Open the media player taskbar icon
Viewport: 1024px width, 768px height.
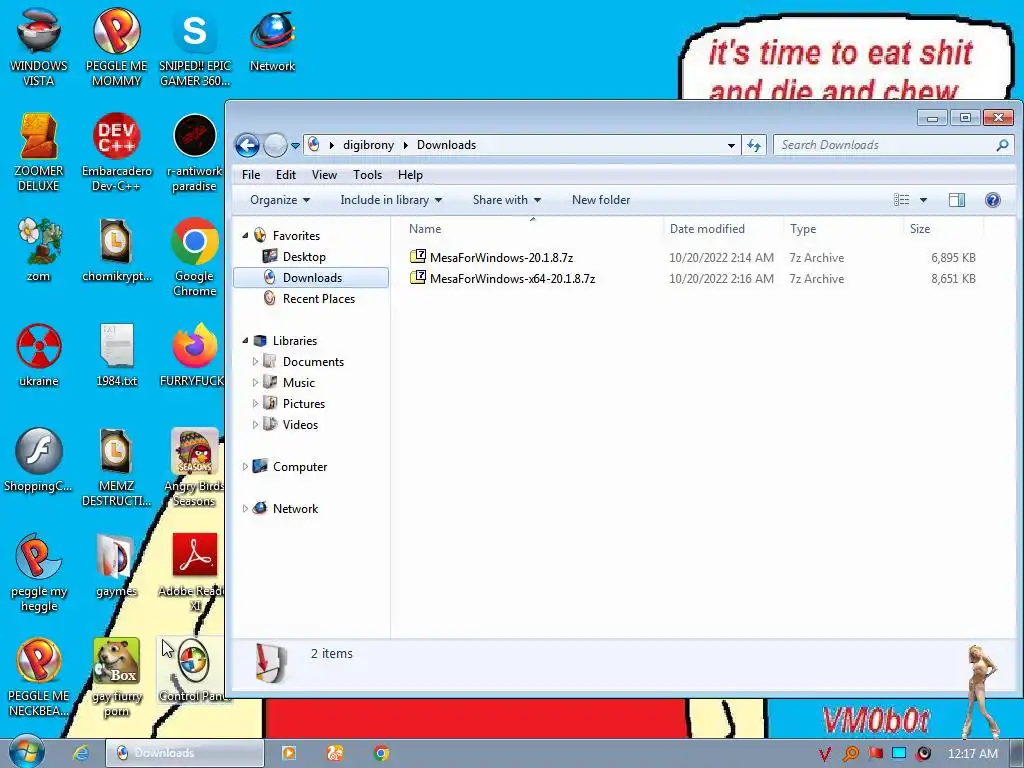[288, 753]
